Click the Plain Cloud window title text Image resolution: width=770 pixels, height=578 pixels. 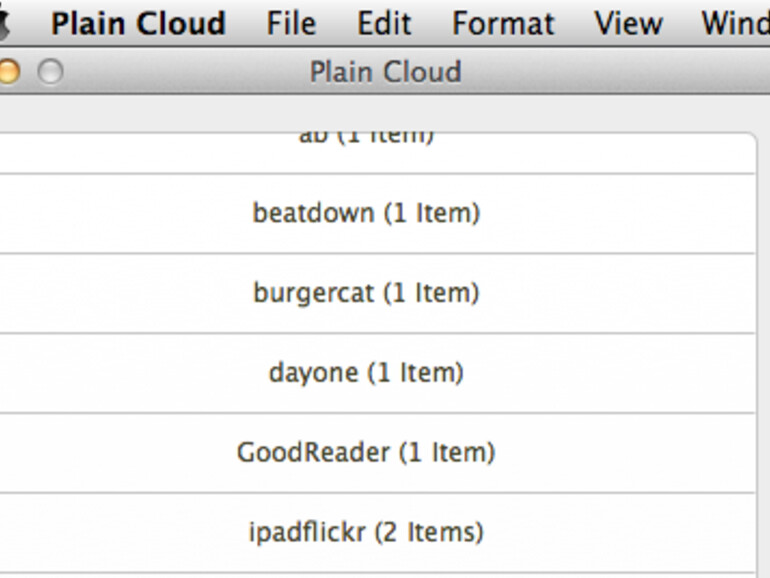(385, 72)
